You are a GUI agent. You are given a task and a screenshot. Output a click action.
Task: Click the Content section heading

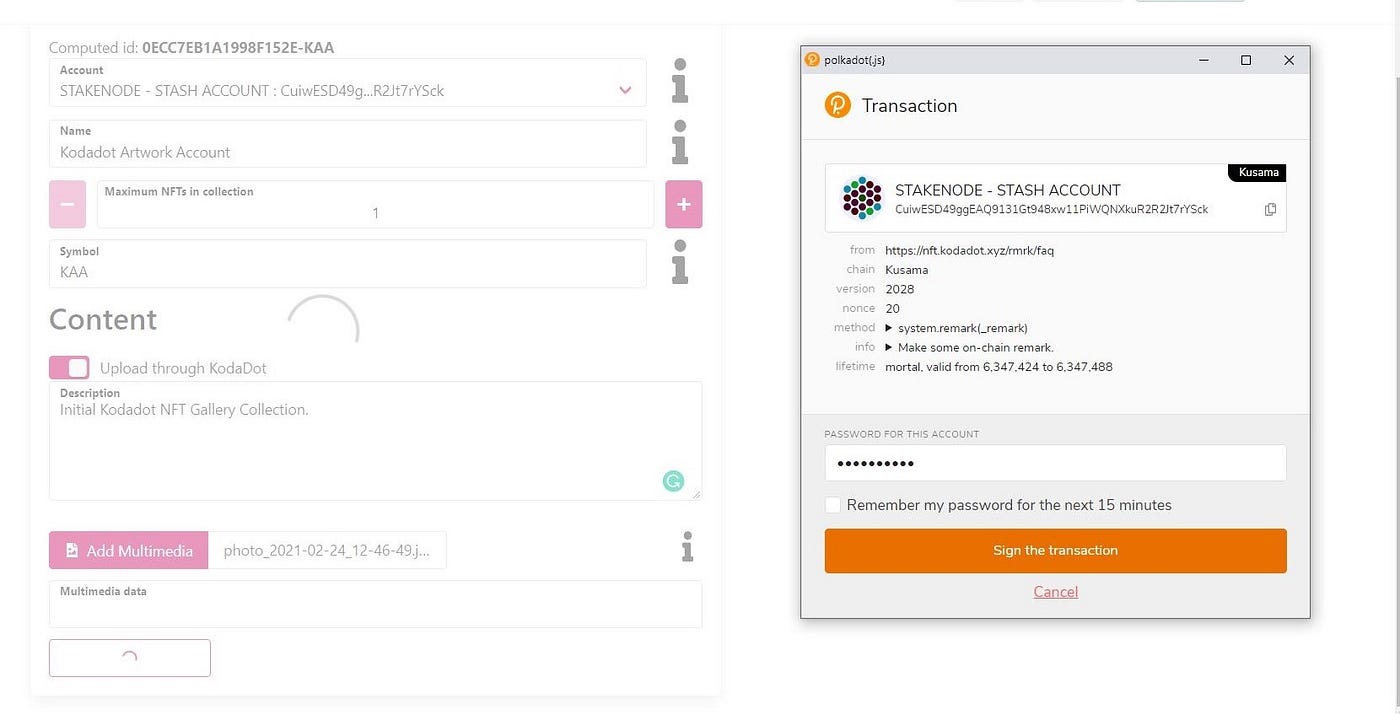(103, 319)
